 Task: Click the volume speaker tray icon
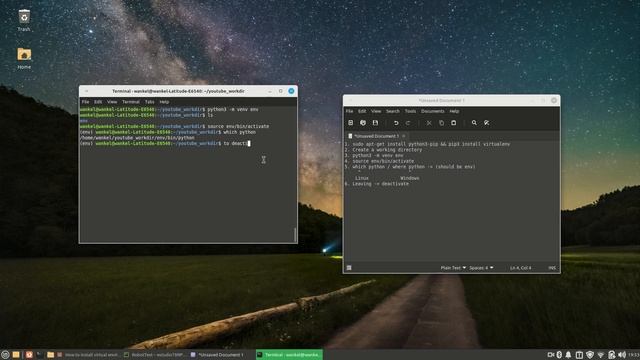(622, 355)
